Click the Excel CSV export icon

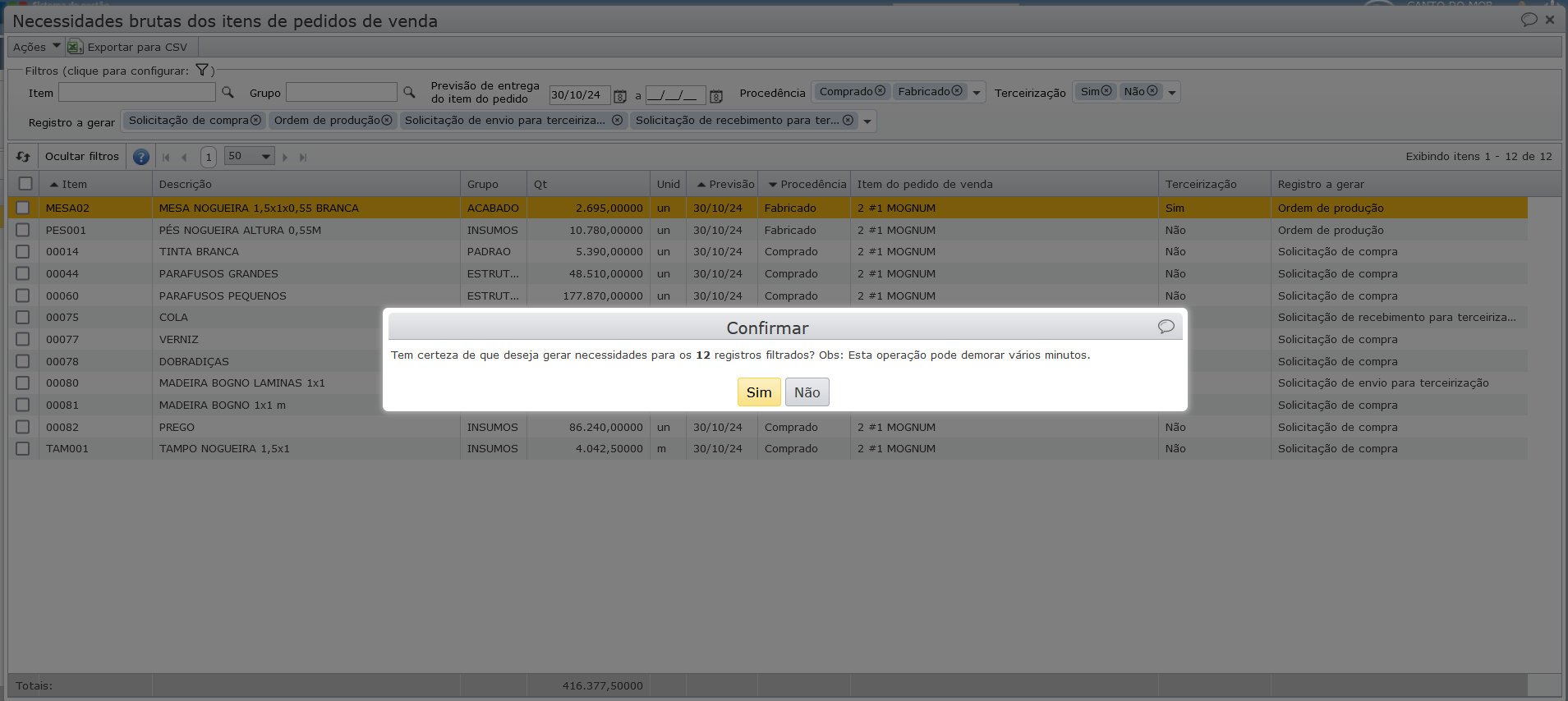[x=75, y=47]
